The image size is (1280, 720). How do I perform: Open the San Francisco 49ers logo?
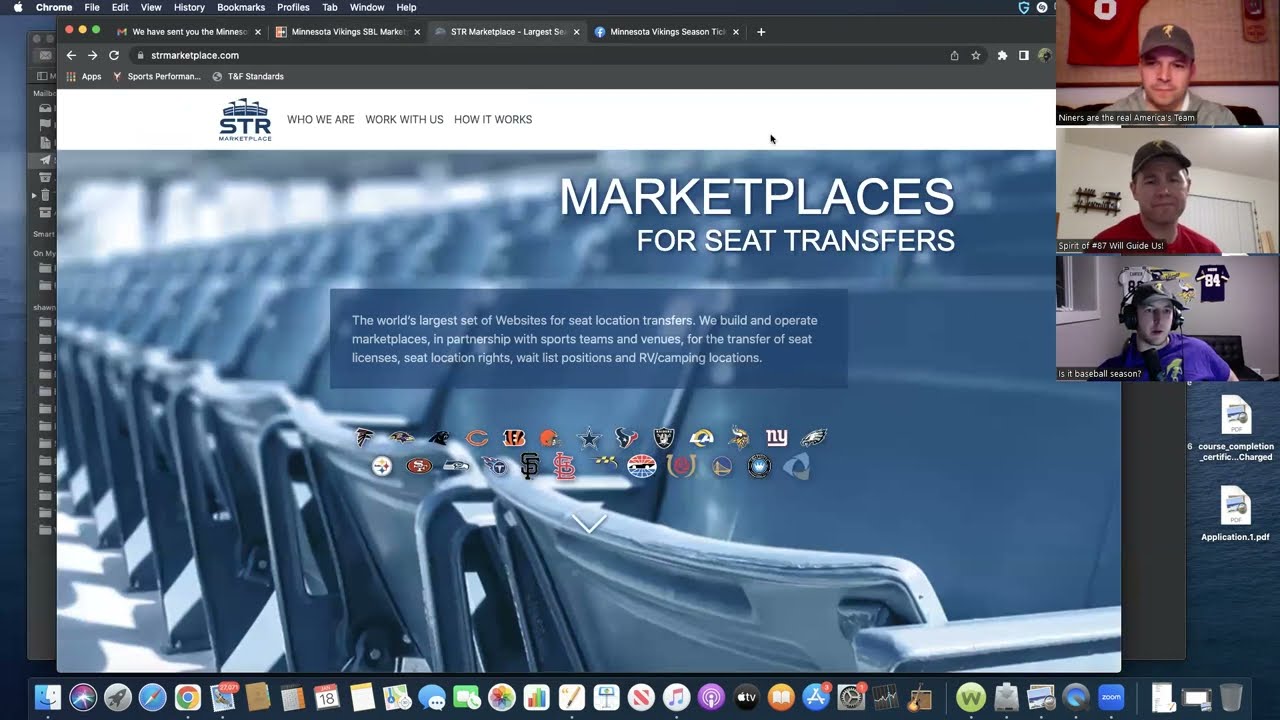[x=419, y=466]
